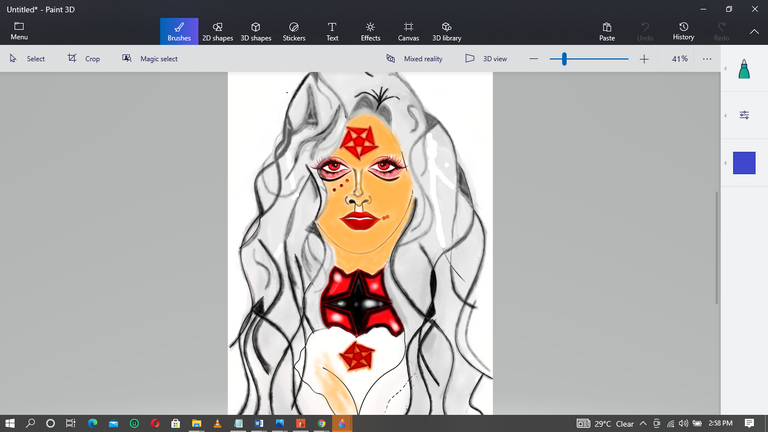Open the Effects tab
Image resolution: width=768 pixels, height=432 pixels.
point(370,31)
